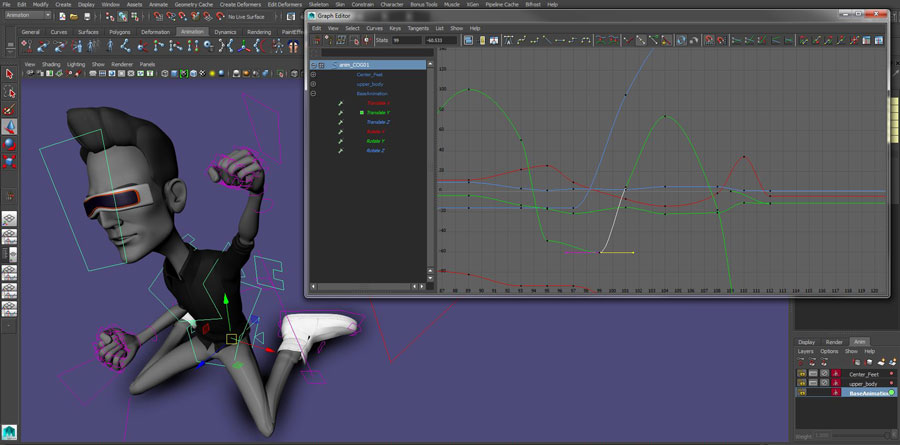This screenshot has width=900, height=445.
Task: Open Layers menu in layer editor
Action: tap(805, 351)
